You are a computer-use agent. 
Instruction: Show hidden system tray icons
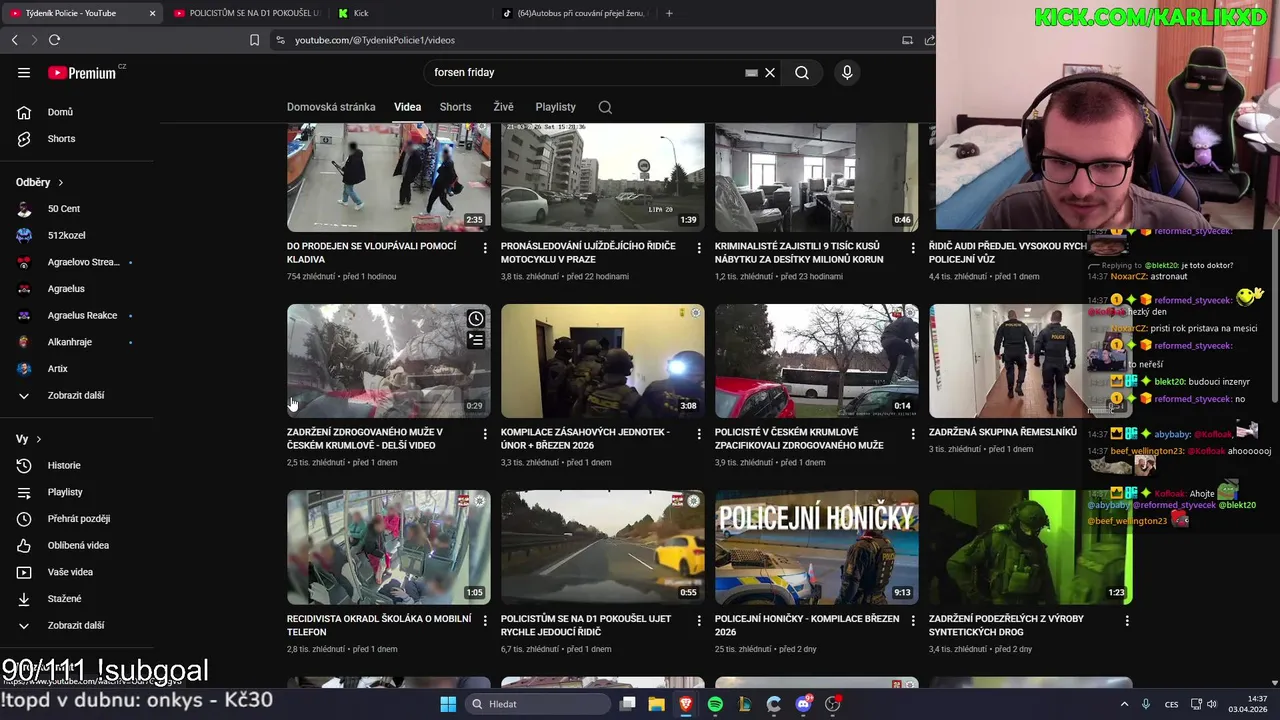pos(1124,704)
